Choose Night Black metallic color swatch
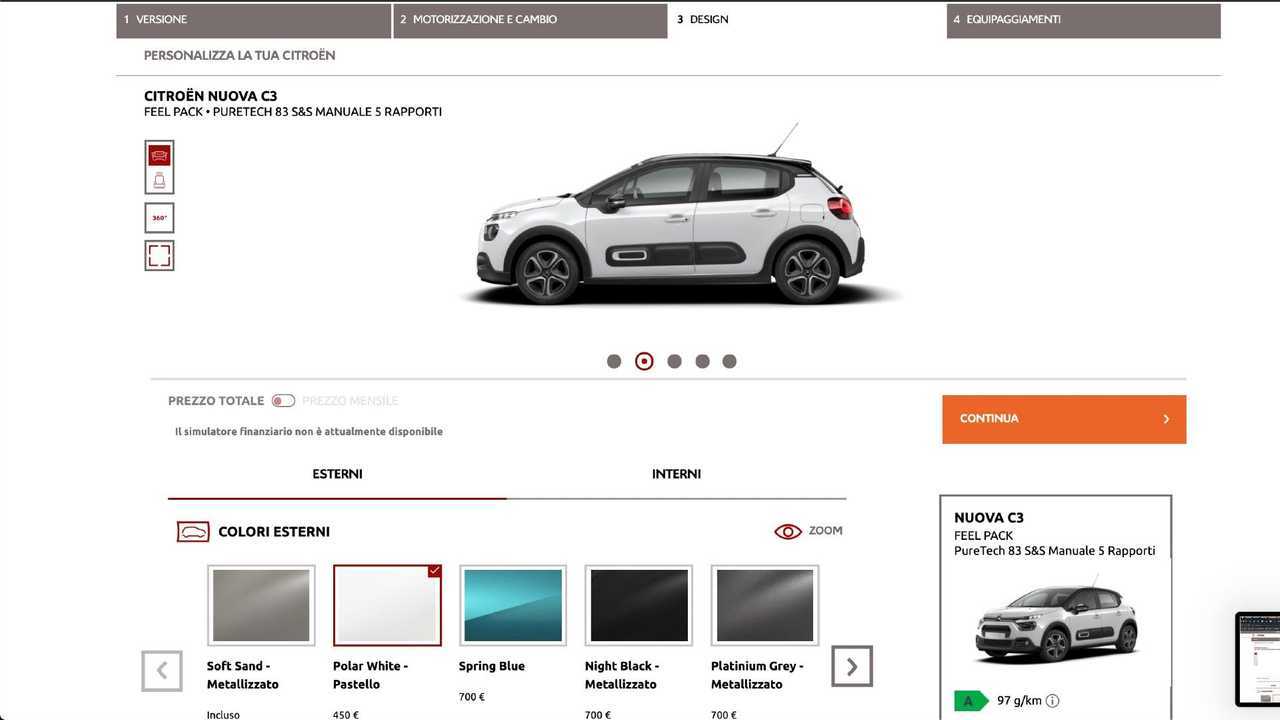 point(639,605)
